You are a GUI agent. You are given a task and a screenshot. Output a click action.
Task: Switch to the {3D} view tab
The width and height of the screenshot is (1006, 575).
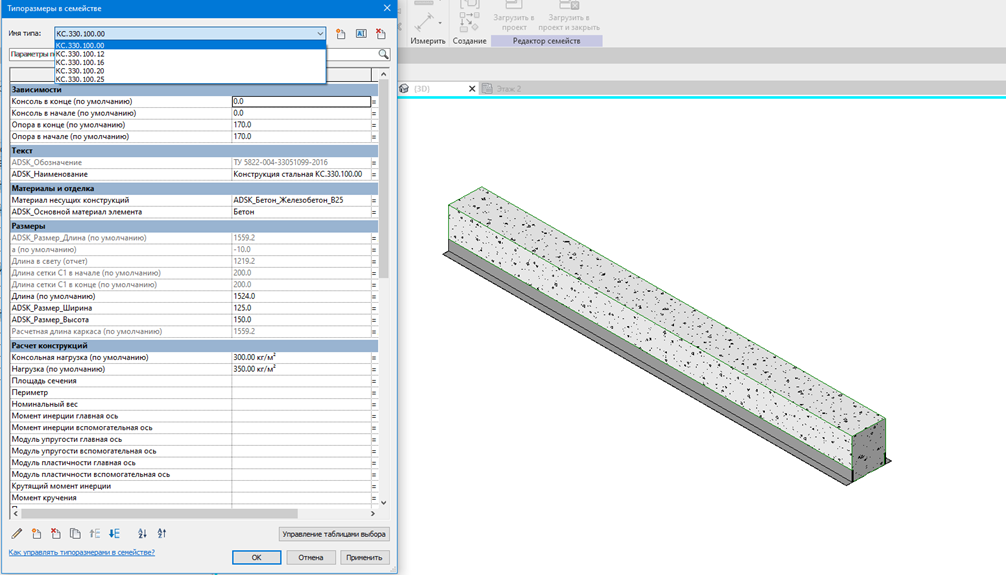click(438, 89)
